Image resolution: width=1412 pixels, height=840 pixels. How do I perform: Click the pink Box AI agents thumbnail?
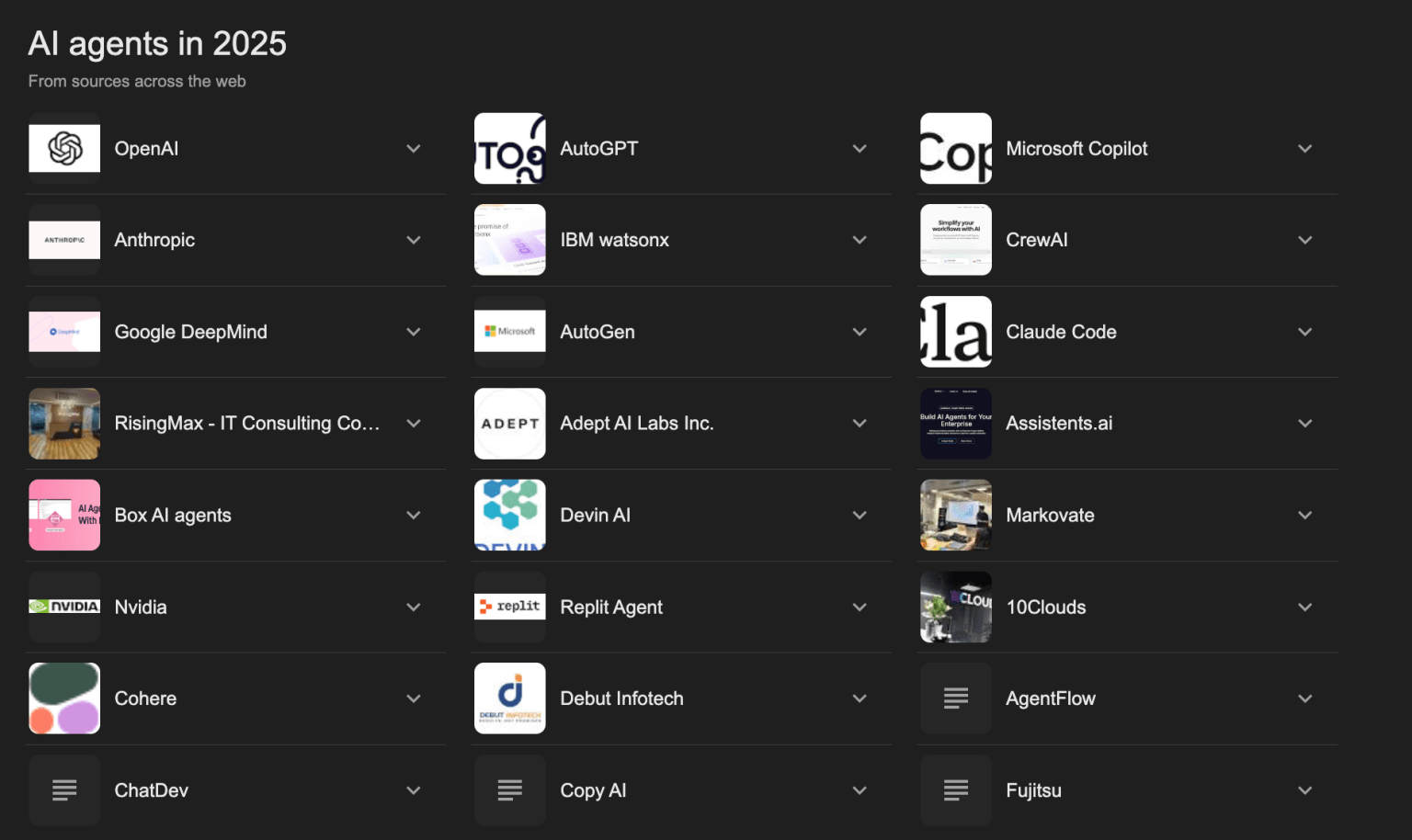[64, 515]
